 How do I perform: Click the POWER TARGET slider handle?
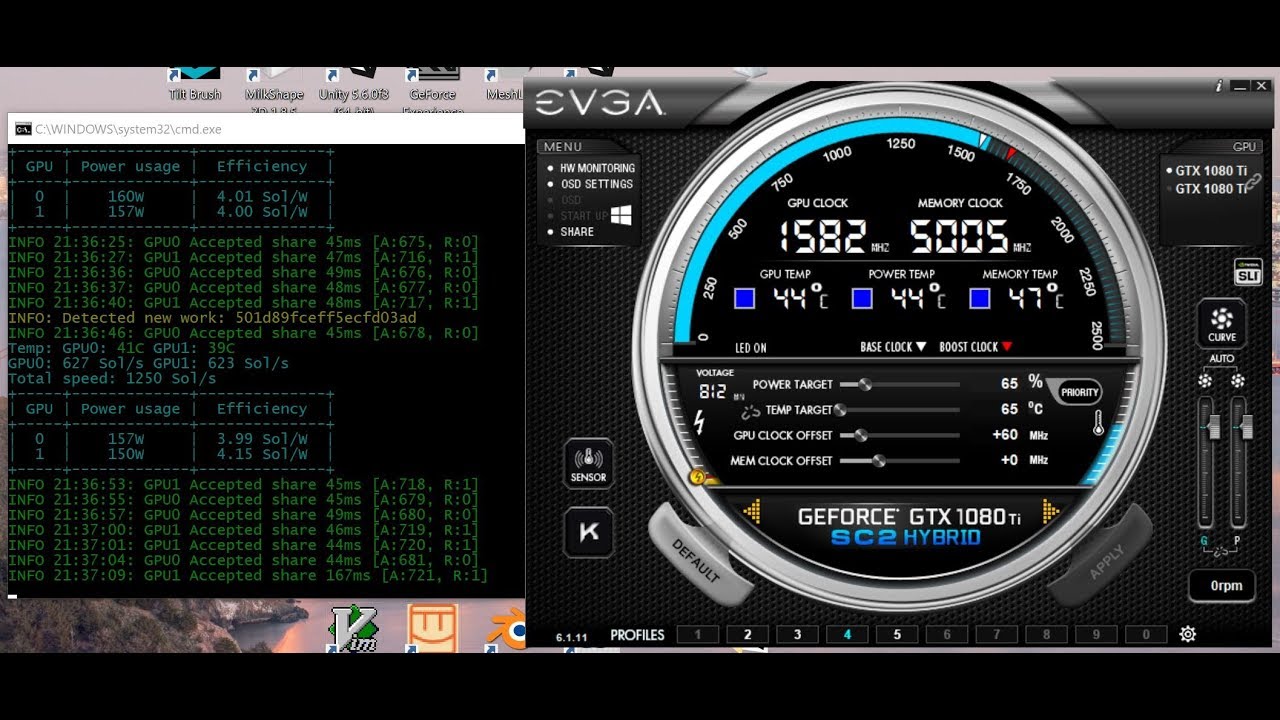point(865,384)
